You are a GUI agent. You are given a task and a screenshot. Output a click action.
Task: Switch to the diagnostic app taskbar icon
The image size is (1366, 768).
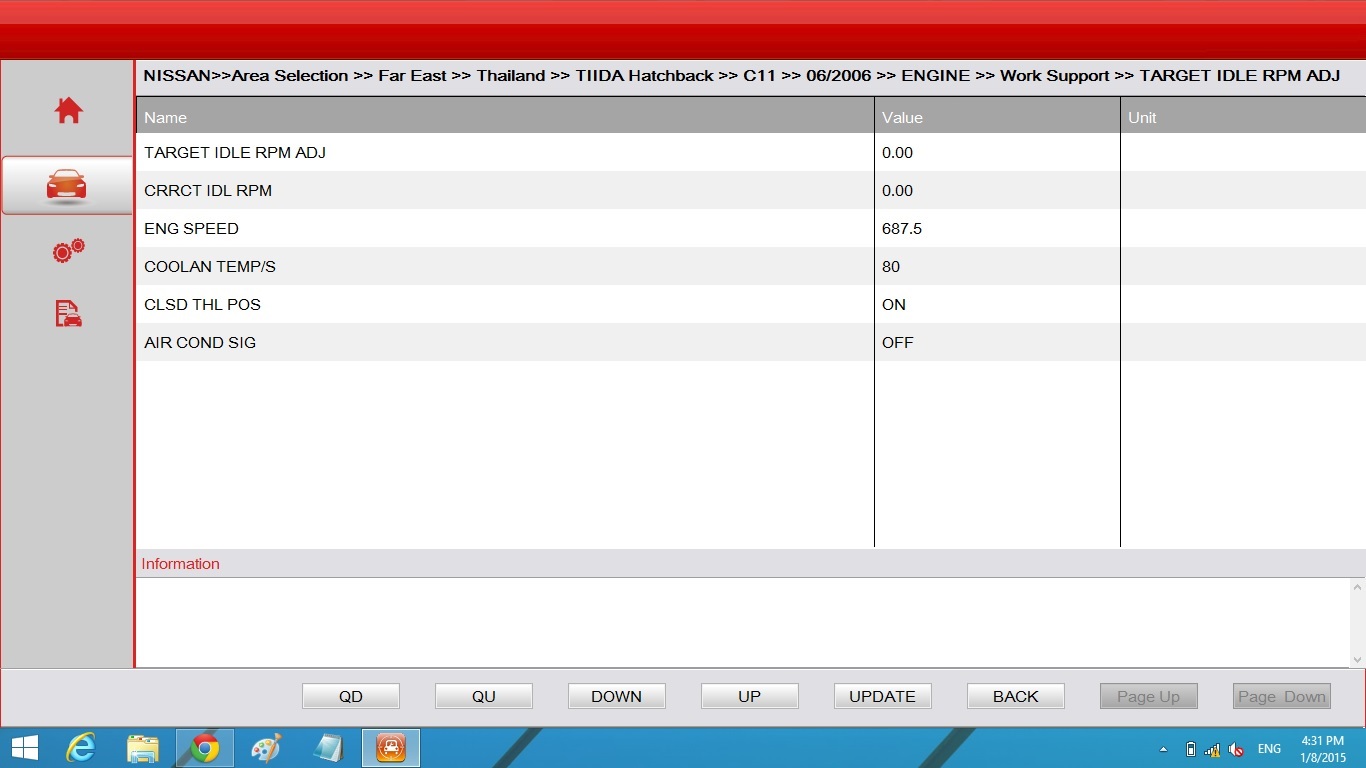391,748
